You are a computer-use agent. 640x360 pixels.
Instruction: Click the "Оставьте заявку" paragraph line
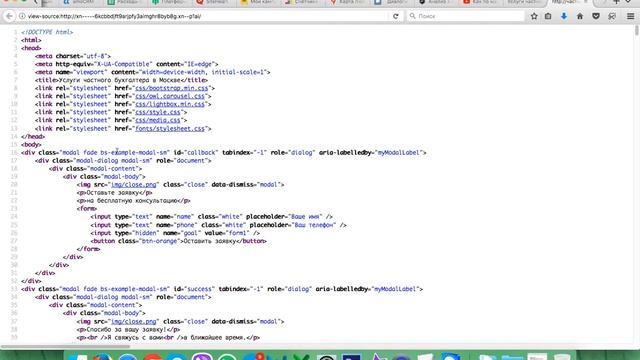point(115,193)
